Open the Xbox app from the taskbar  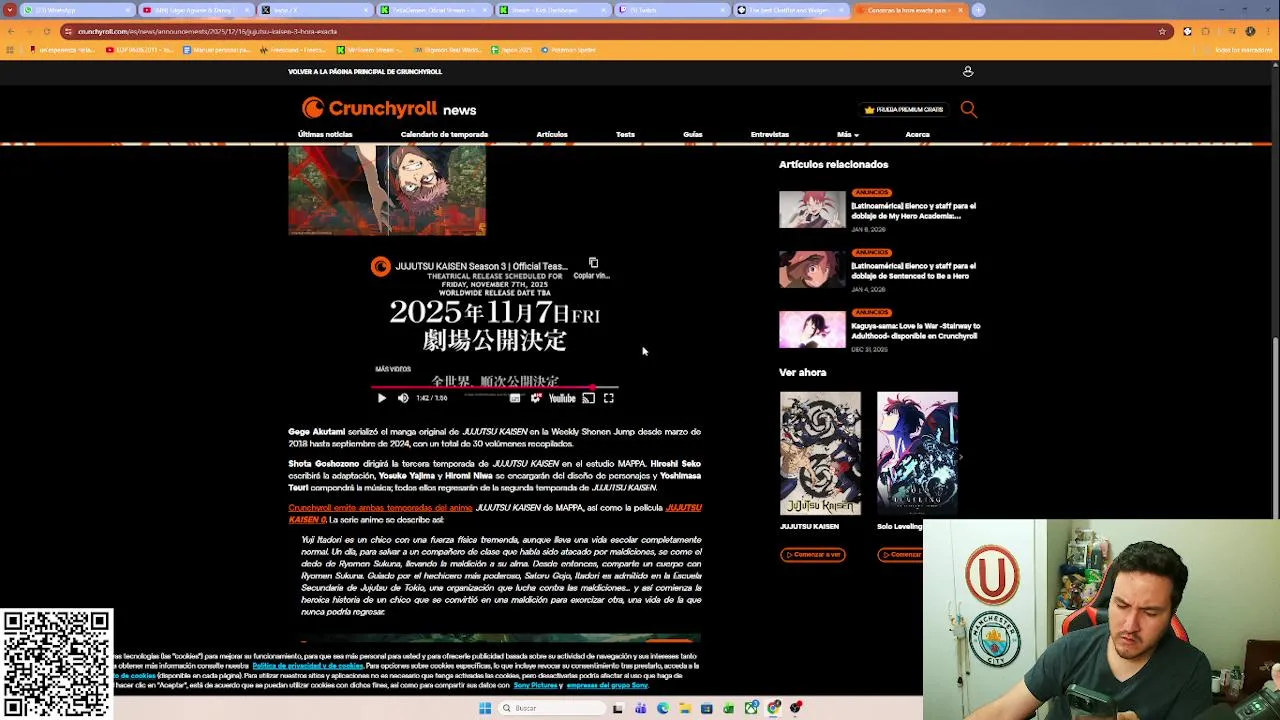click(x=751, y=708)
